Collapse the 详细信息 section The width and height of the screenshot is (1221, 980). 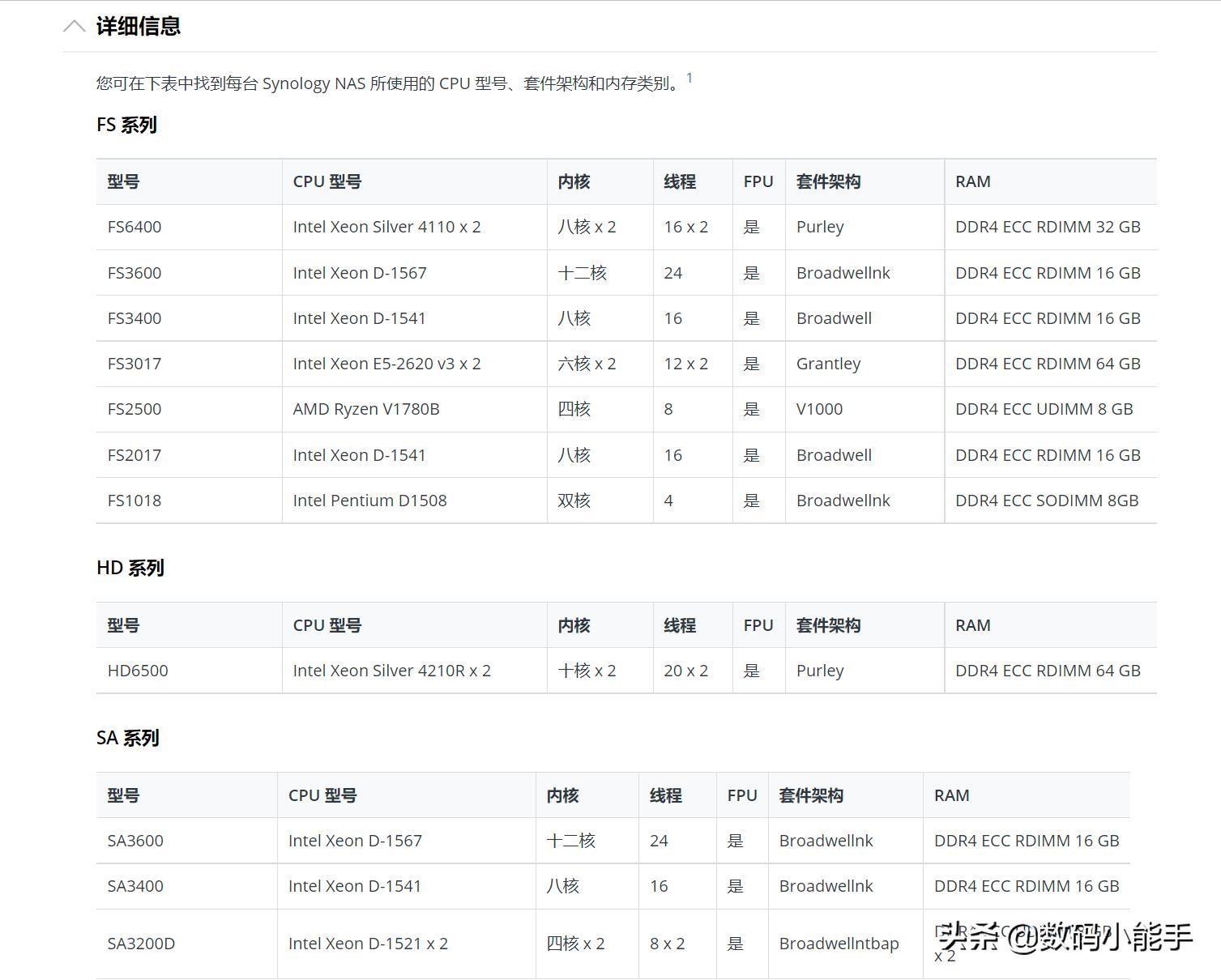tap(74, 26)
